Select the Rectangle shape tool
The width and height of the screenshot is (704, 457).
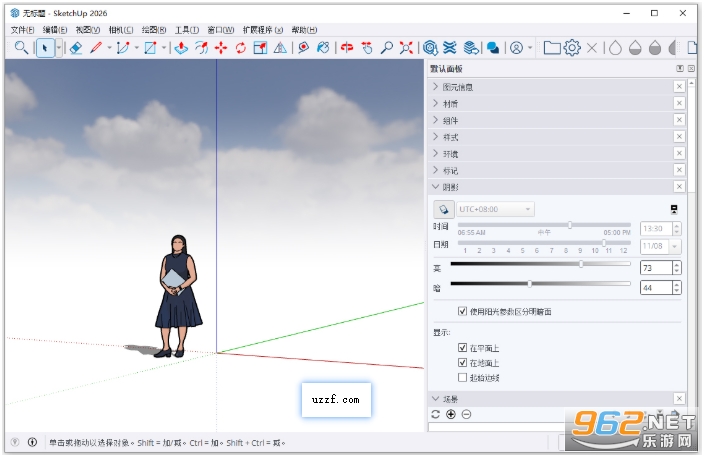tap(150, 48)
